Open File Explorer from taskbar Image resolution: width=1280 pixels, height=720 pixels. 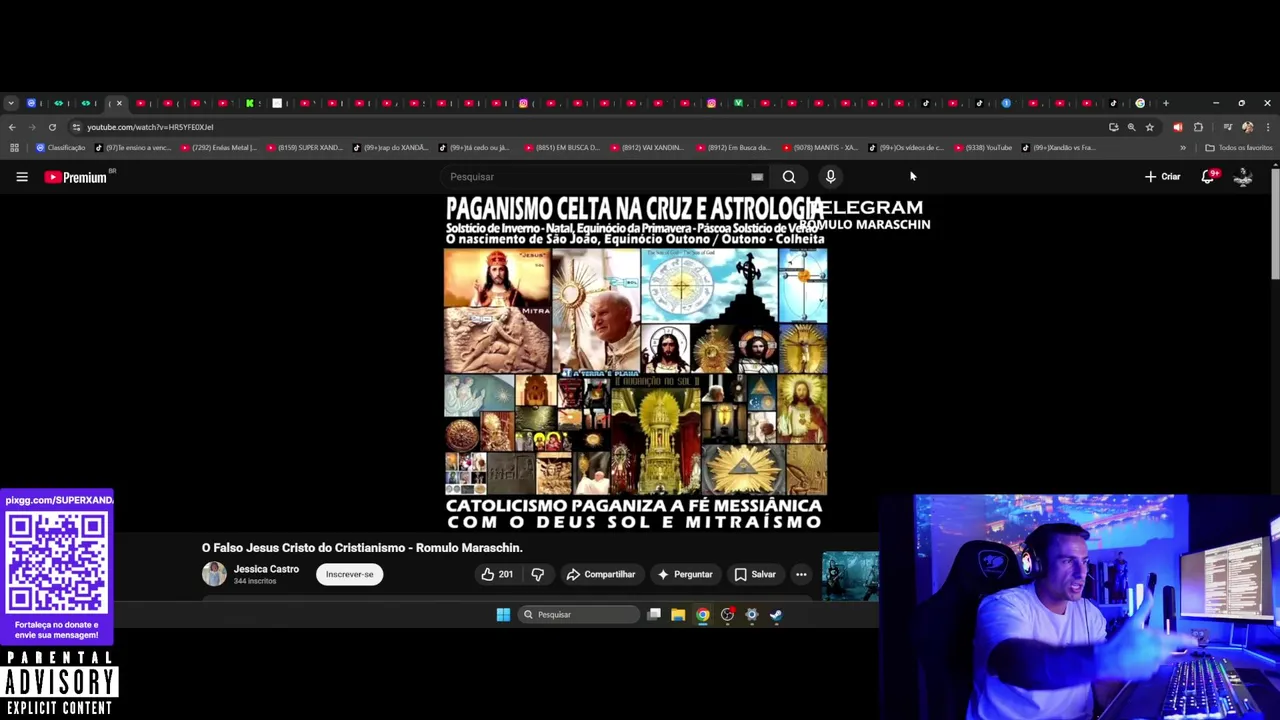pyautogui.click(x=678, y=615)
